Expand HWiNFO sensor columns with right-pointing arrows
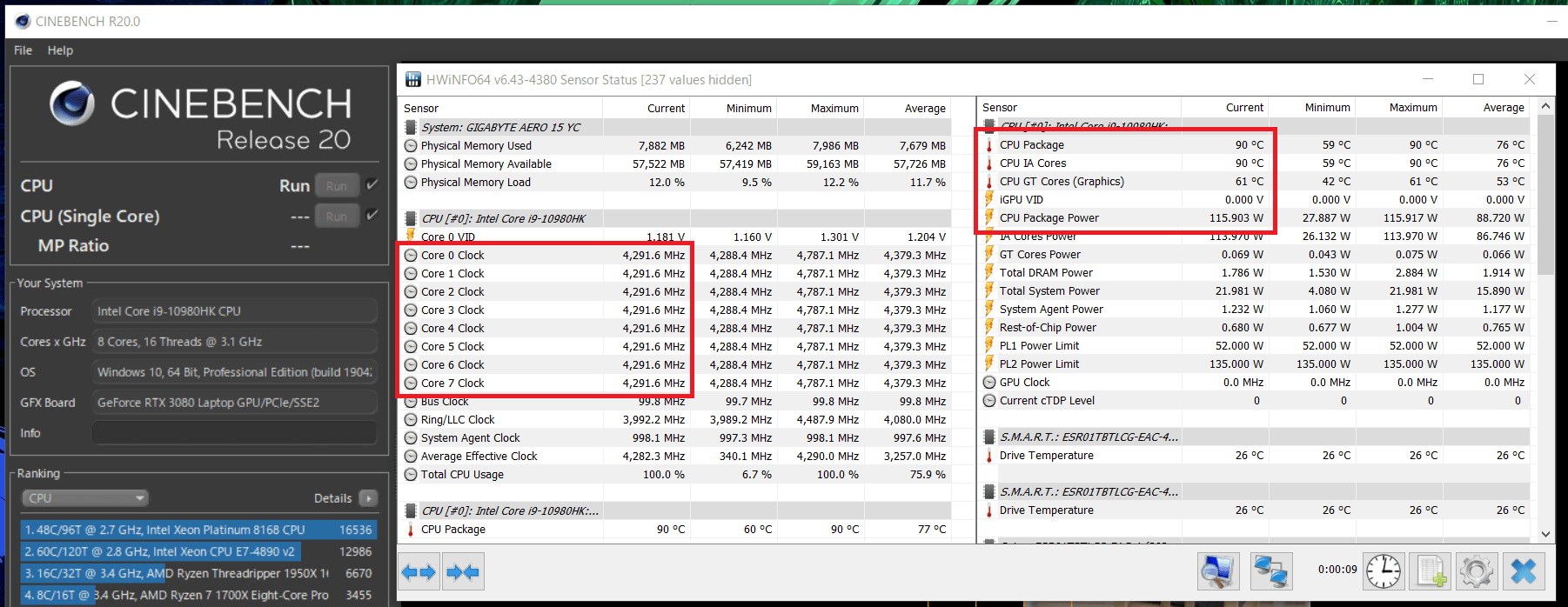This screenshot has height=607, width=1568. 419,572
